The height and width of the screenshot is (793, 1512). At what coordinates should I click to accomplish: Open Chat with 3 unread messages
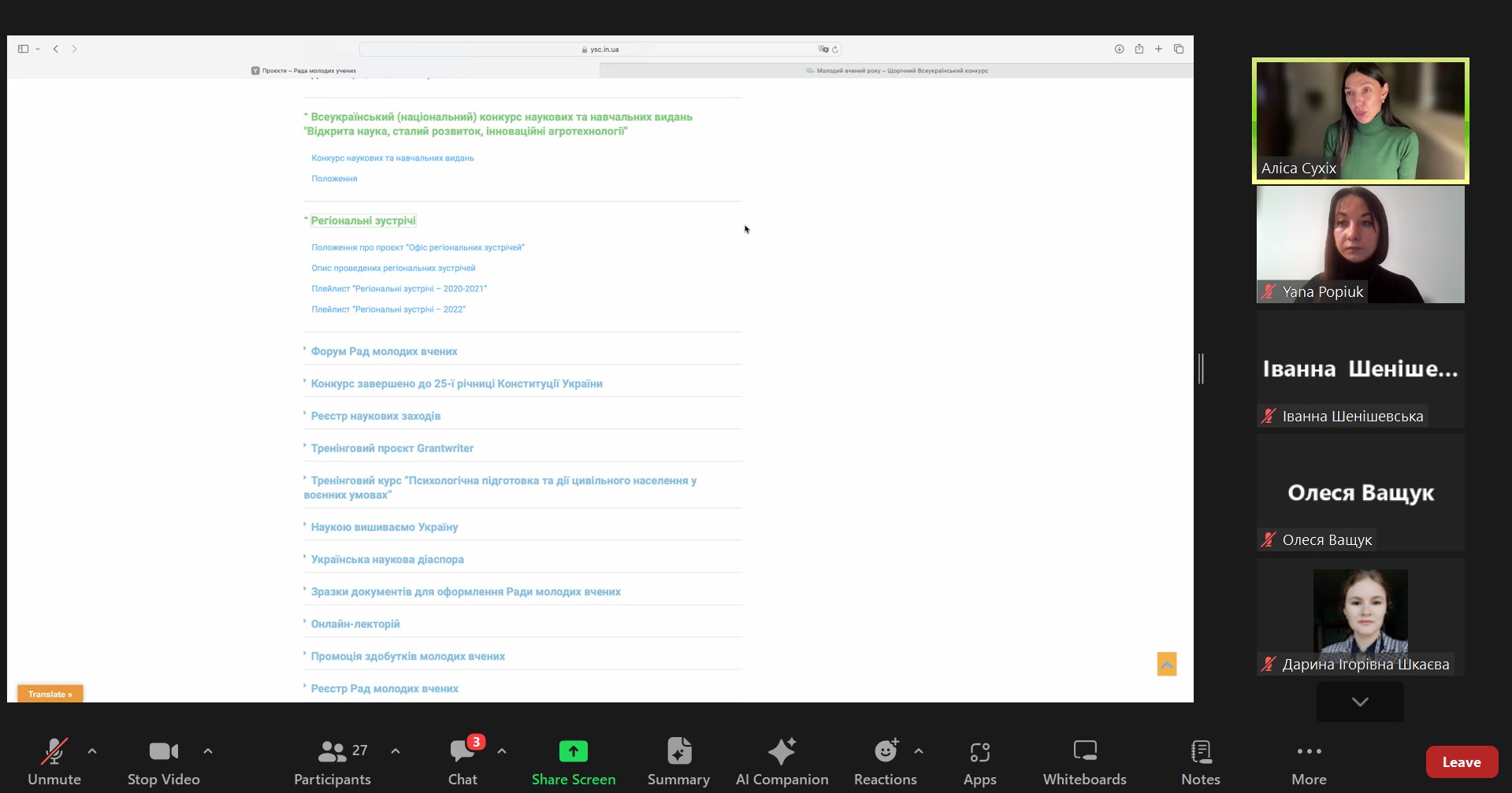pyautogui.click(x=463, y=762)
